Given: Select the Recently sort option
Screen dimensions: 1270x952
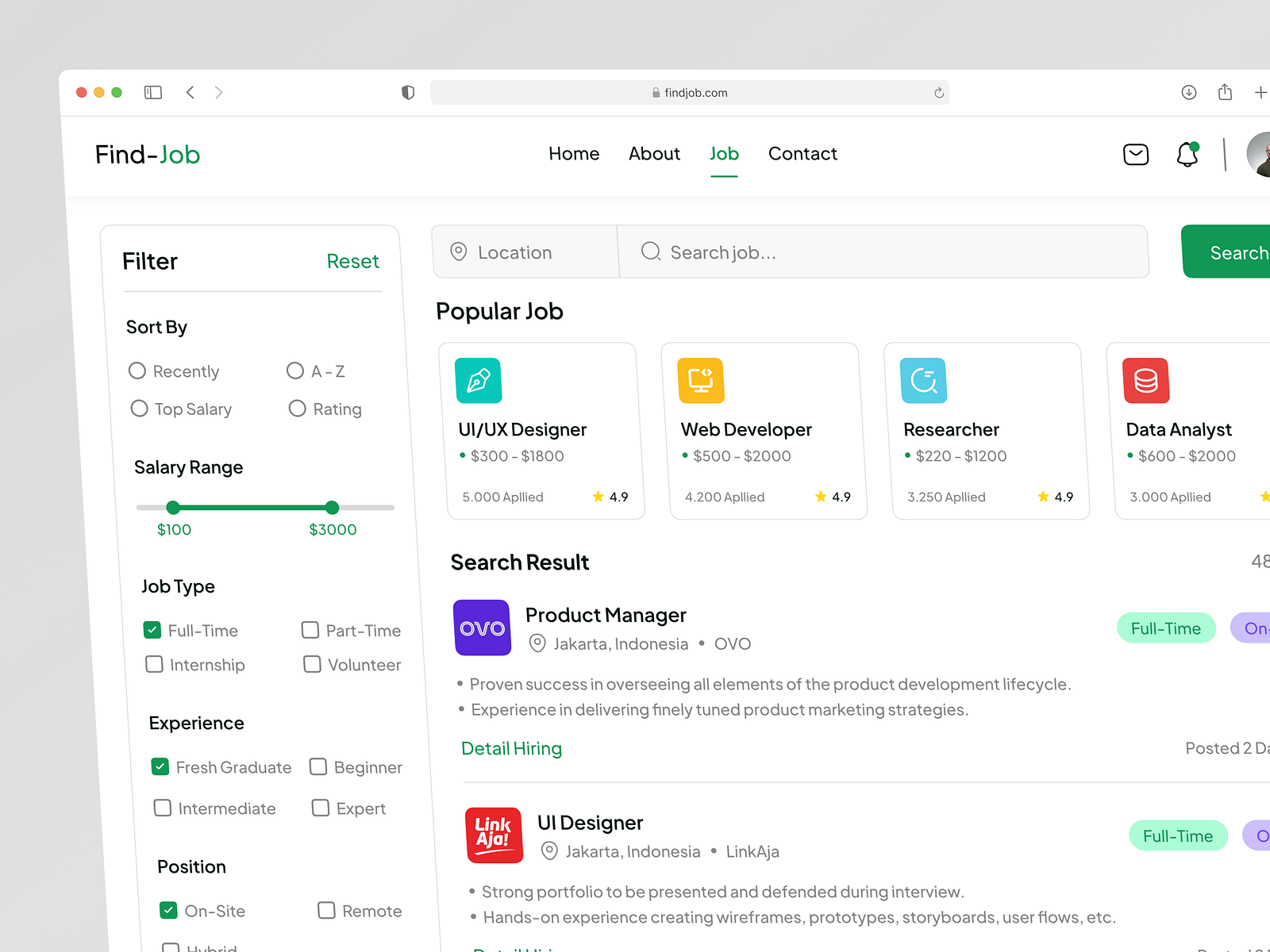Looking at the screenshot, I should click(137, 370).
